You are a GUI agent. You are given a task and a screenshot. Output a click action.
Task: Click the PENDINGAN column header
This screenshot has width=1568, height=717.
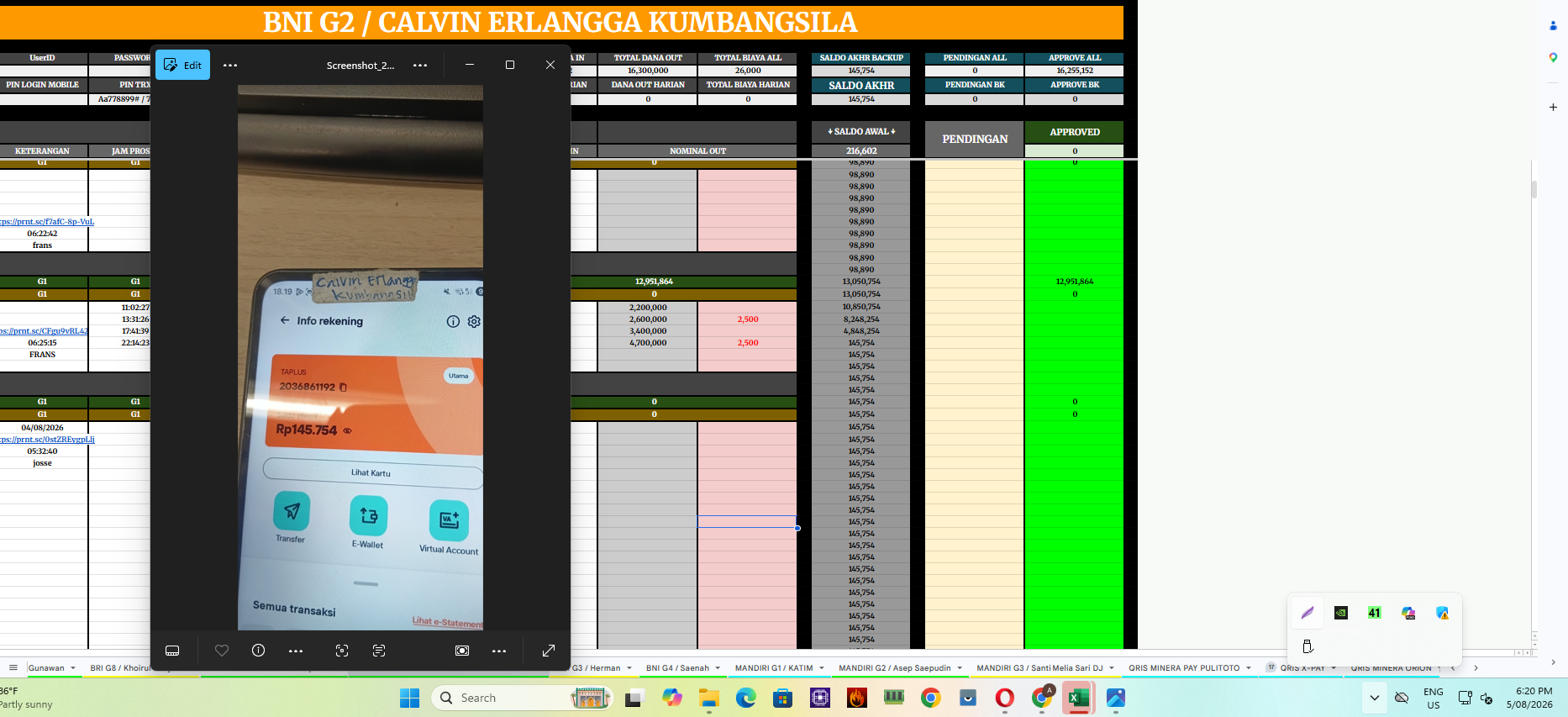[975, 139]
